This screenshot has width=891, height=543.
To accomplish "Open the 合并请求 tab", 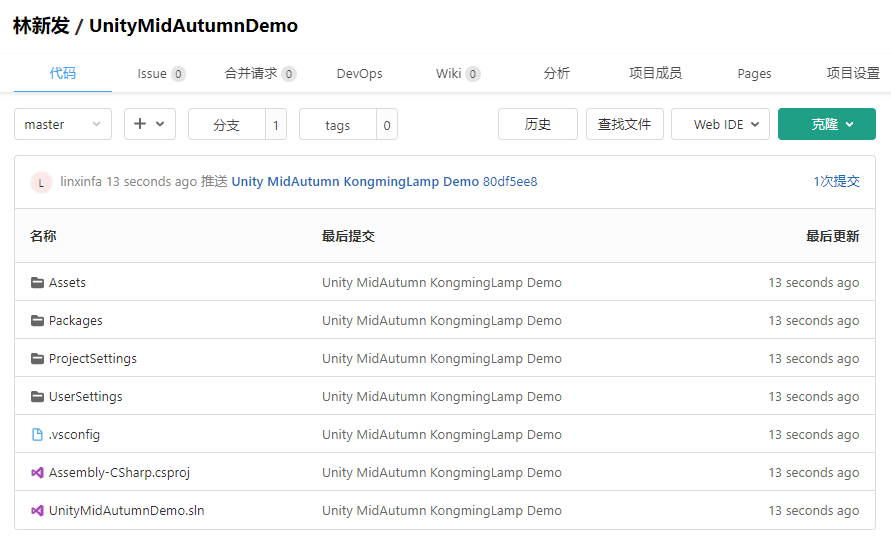I will pos(260,73).
